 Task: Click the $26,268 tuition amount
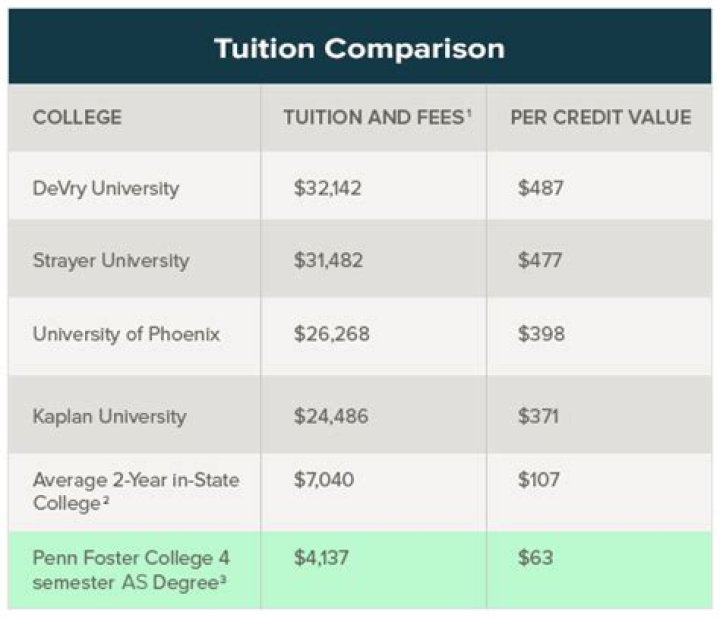[332, 333]
